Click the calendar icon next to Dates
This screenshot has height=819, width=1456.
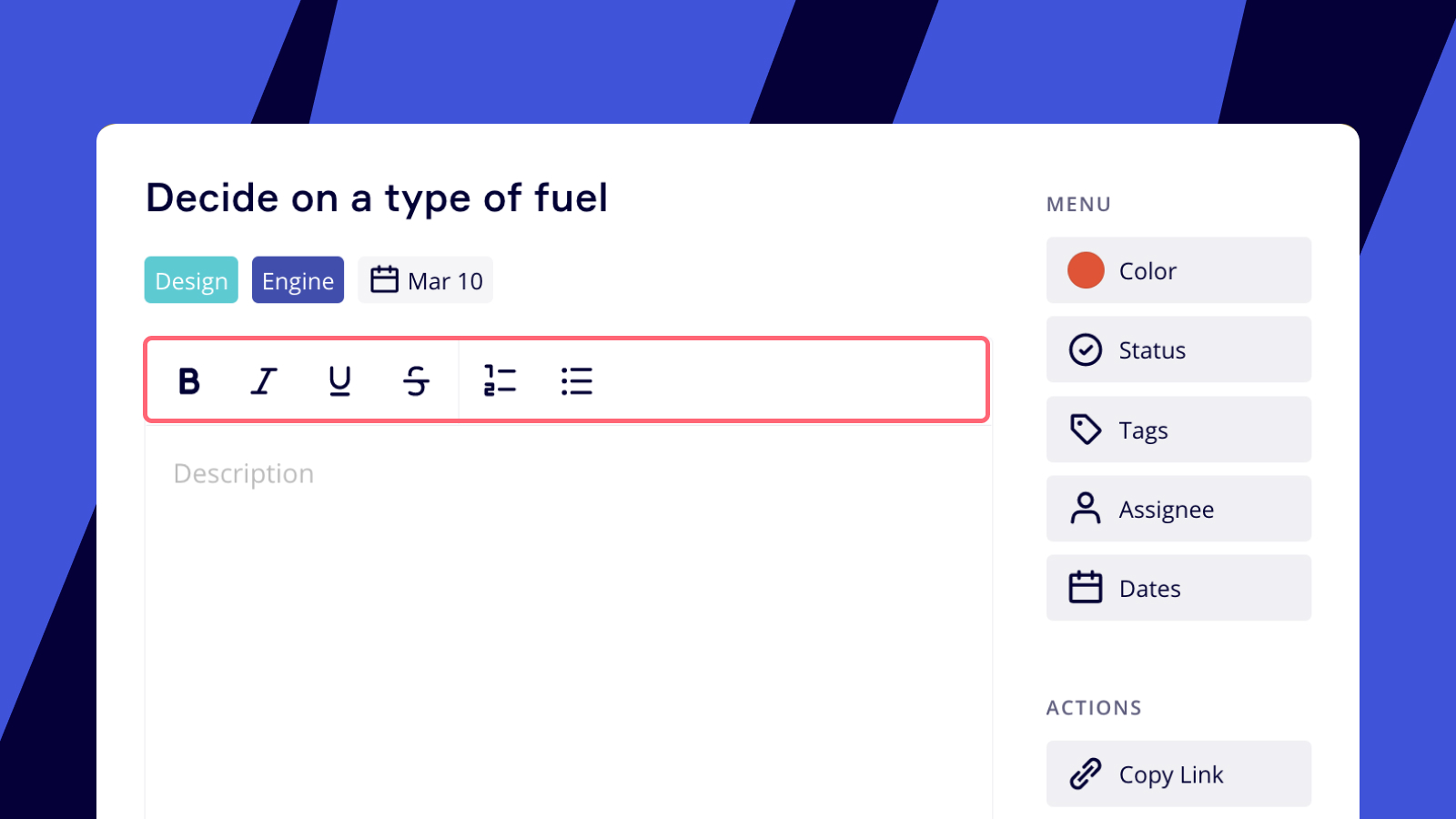pyautogui.click(x=1086, y=588)
